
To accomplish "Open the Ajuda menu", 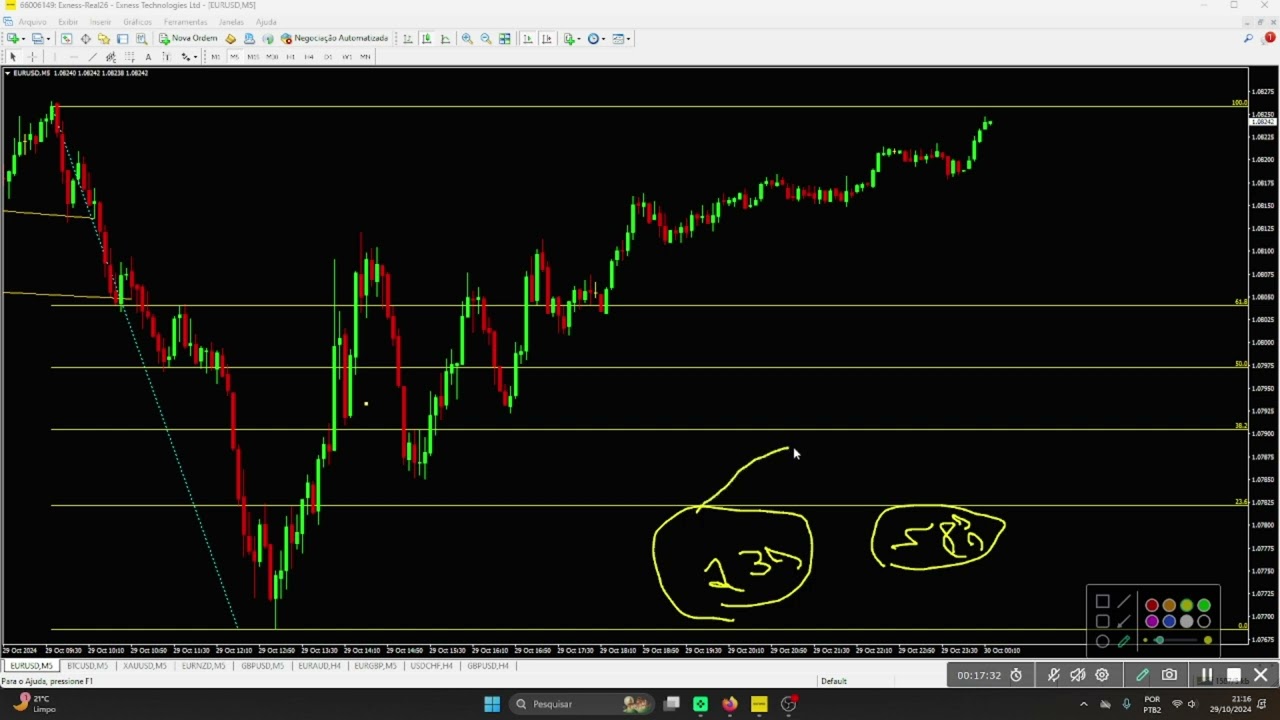I will pos(266,21).
